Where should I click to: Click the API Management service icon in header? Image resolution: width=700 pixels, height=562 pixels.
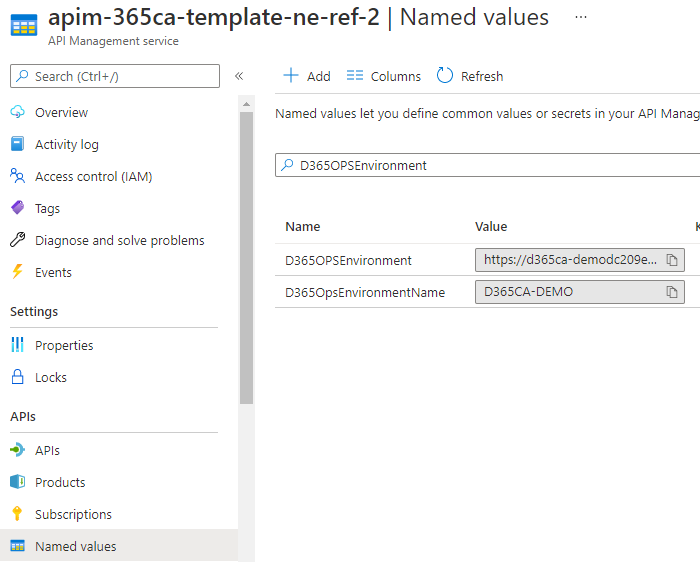coord(24,25)
